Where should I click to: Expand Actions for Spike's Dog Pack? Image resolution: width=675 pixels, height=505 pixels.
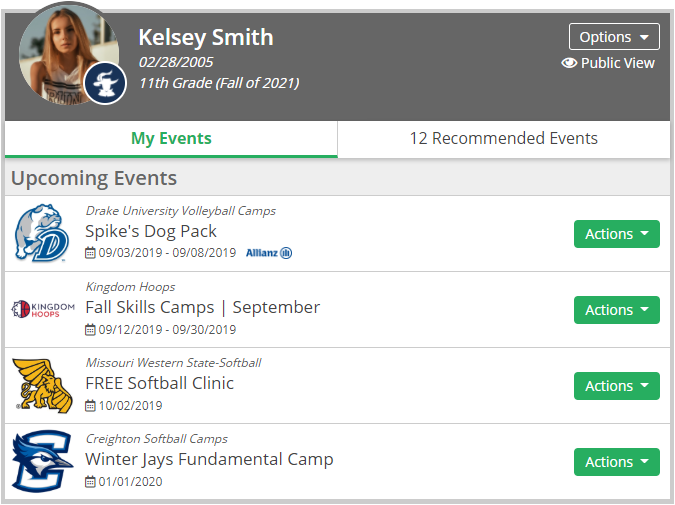tap(616, 234)
